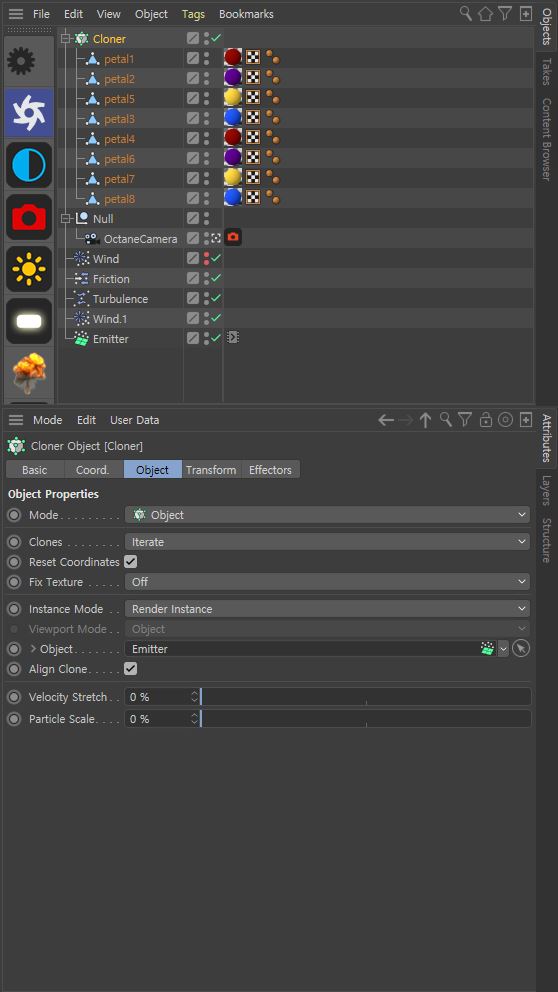Viewport: 558px width, 992px height.
Task: Select the red camera icon in sidebar
Action: [29, 217]
